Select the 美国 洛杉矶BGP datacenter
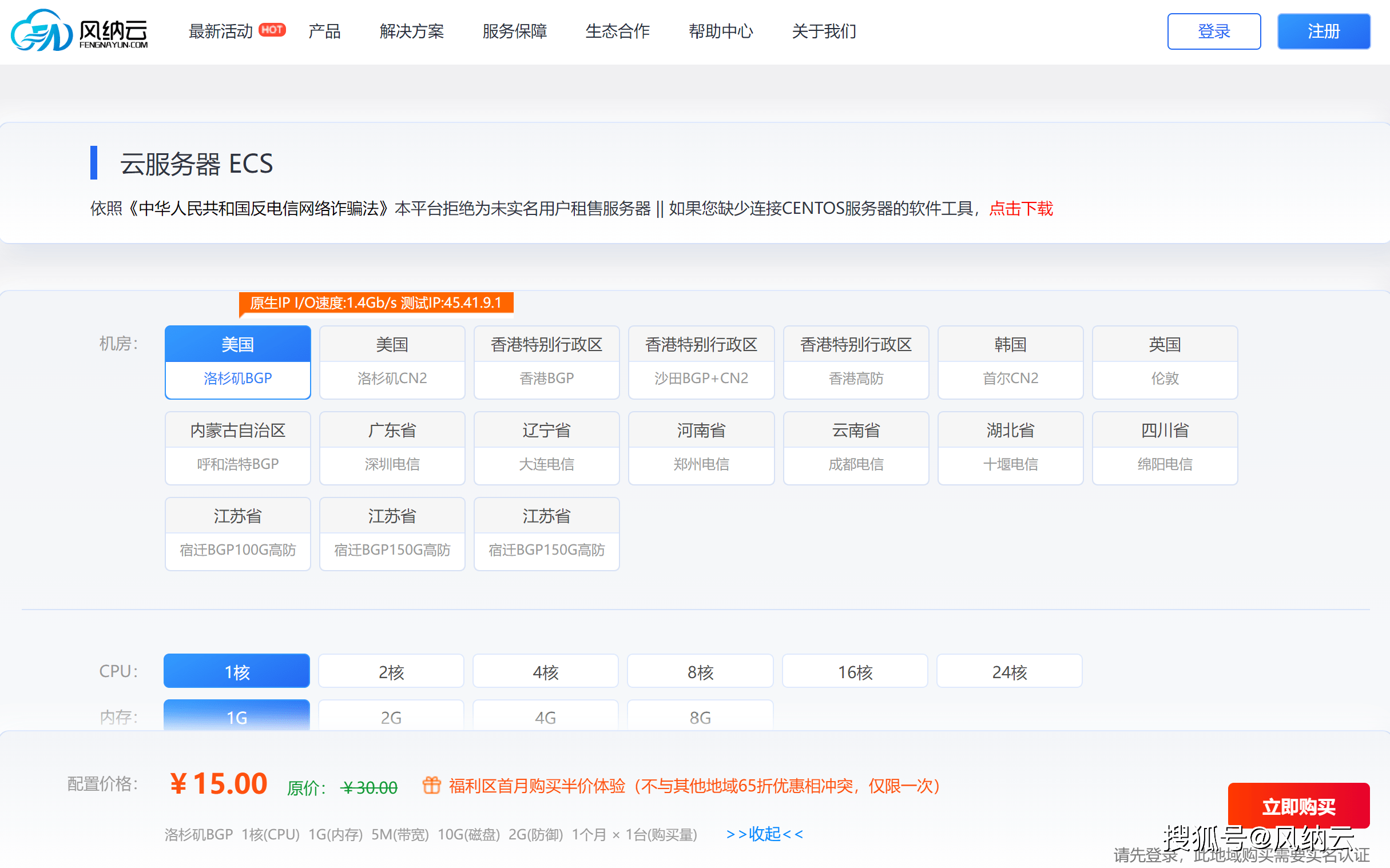Screen dimensions: 1390x868 tap(238, 363)
